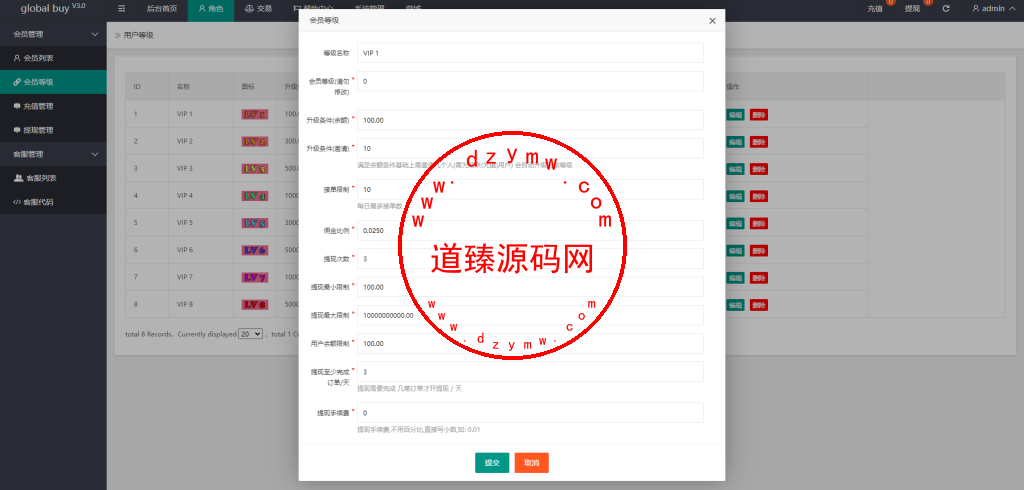Click 编辑 in the VIP 3 row
The height and width of the screenshot is (490, 1024).
(735, 169)
